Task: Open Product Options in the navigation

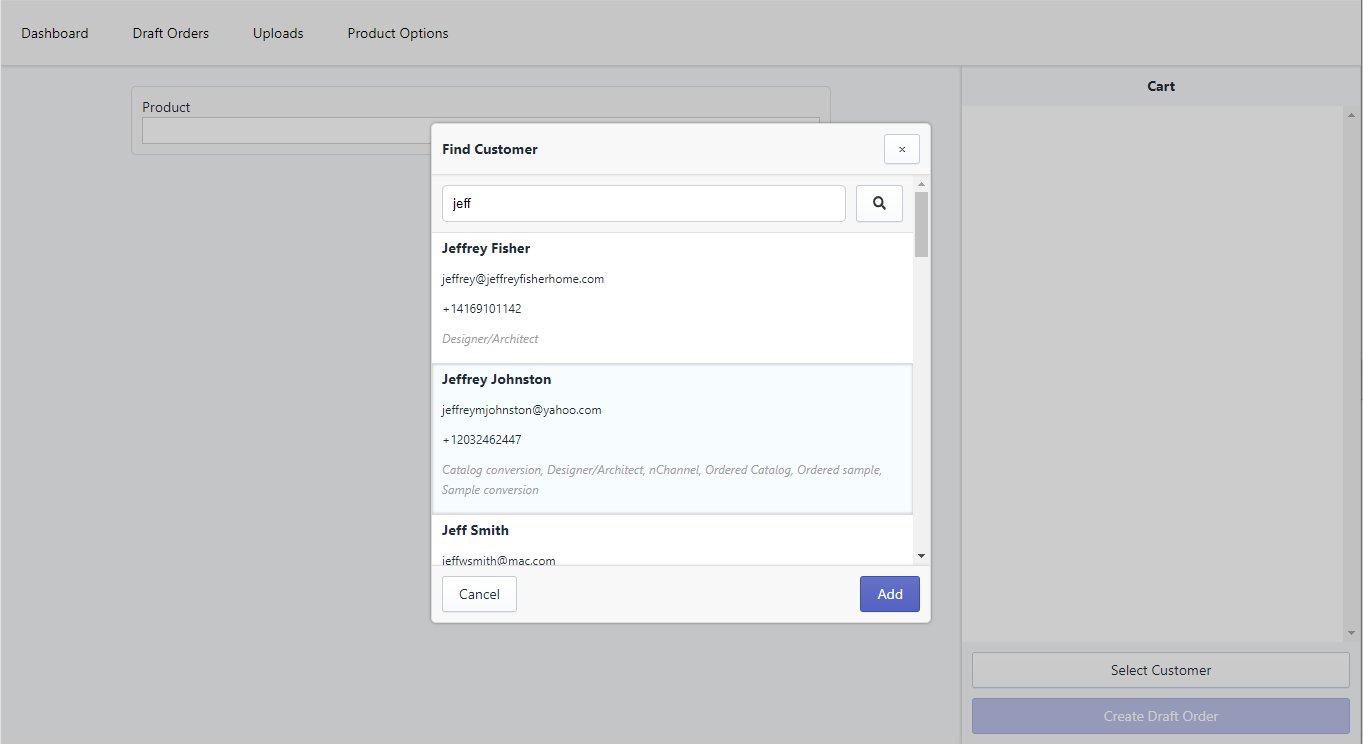Action: pos(398,33)
